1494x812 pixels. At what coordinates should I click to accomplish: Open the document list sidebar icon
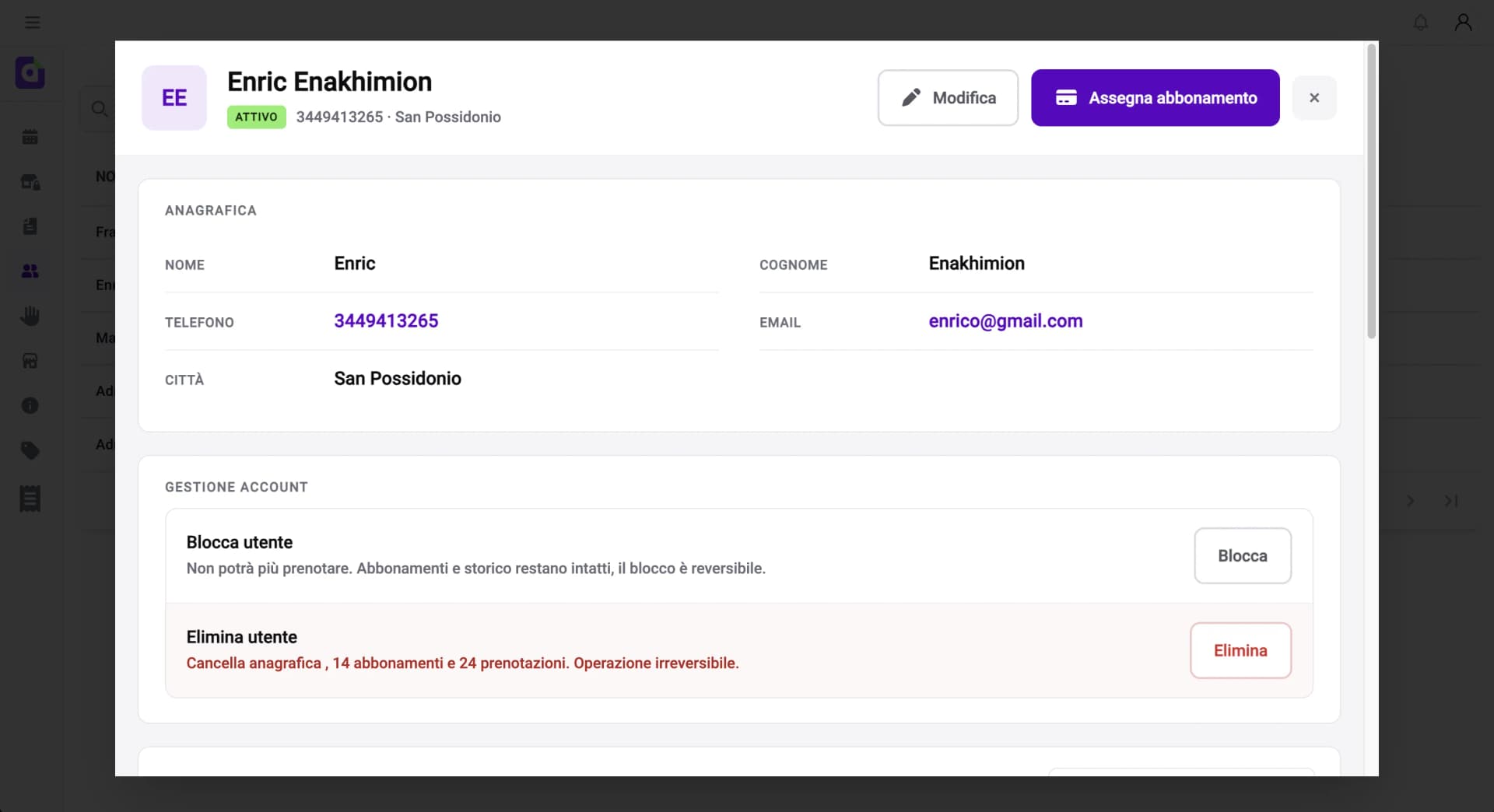tap(30, 226)
